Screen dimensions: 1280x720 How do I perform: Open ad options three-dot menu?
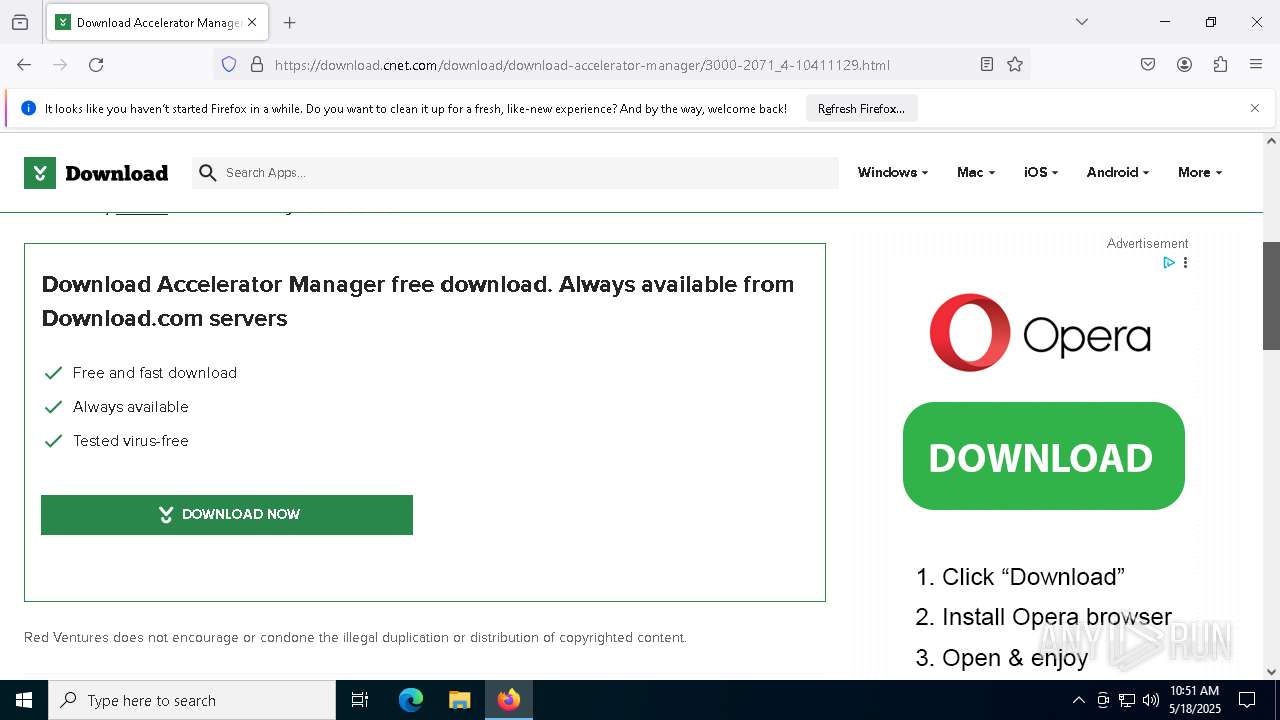(x=1186, y=263)
